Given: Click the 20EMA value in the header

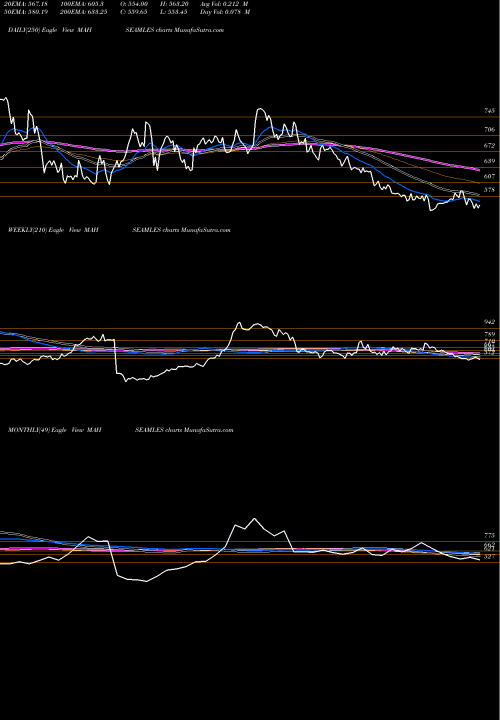Looking at the screenshot, I should (26, 4).
